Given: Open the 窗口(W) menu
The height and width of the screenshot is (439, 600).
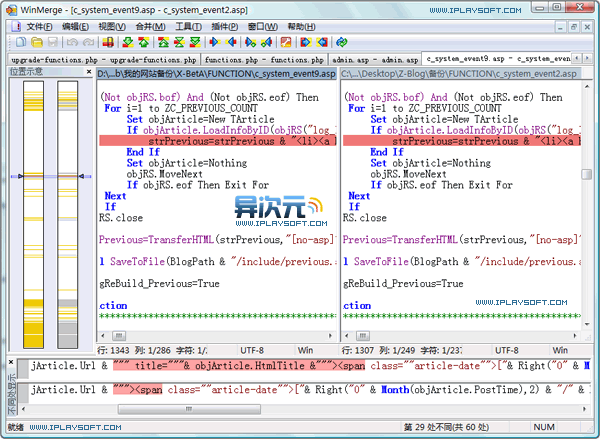Looking at the screenshot, I should click(262, 26).
